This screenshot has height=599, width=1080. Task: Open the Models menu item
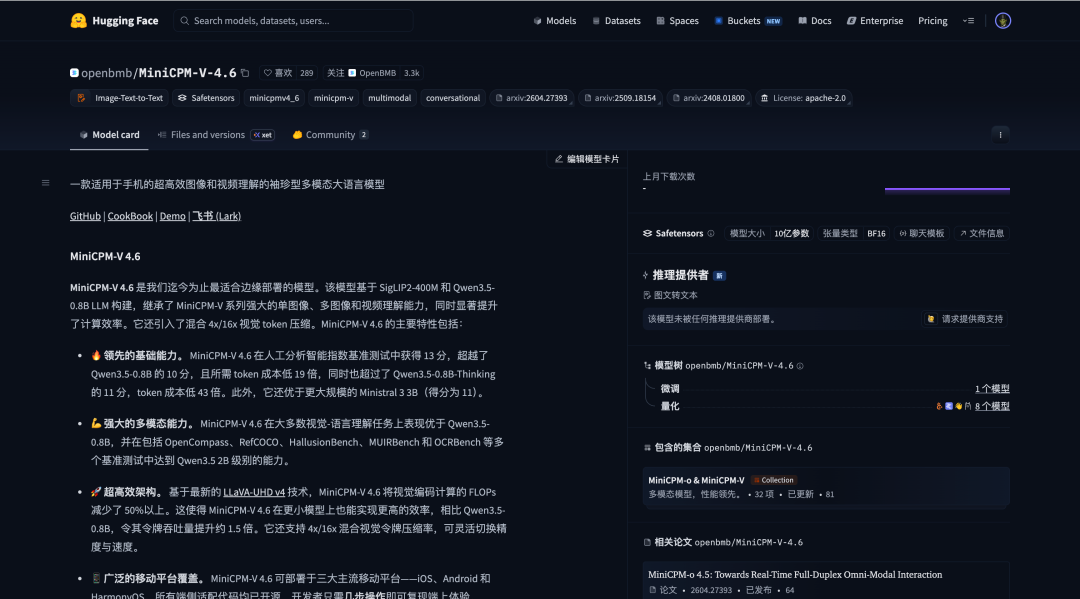coord(554,21)
